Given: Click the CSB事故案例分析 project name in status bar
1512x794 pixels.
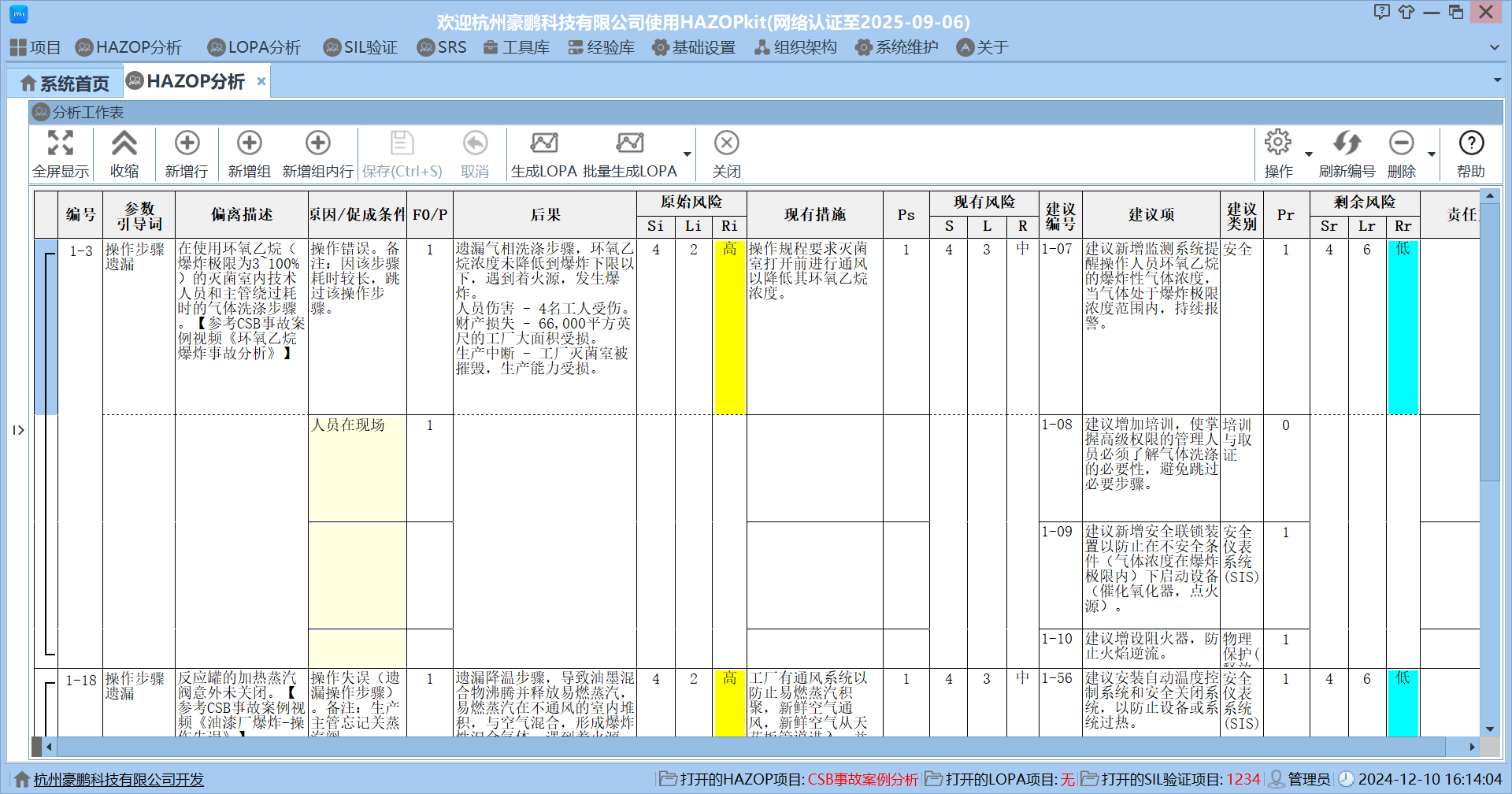Looking at the screenshot, I should pyautogui.click(x=863, y=780).
